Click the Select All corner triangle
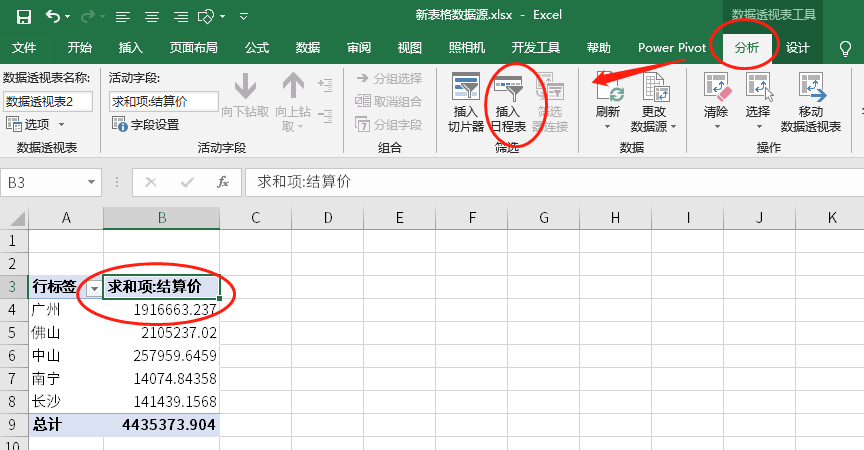Viewport: 864px width, 450px height. coord(17,219)
